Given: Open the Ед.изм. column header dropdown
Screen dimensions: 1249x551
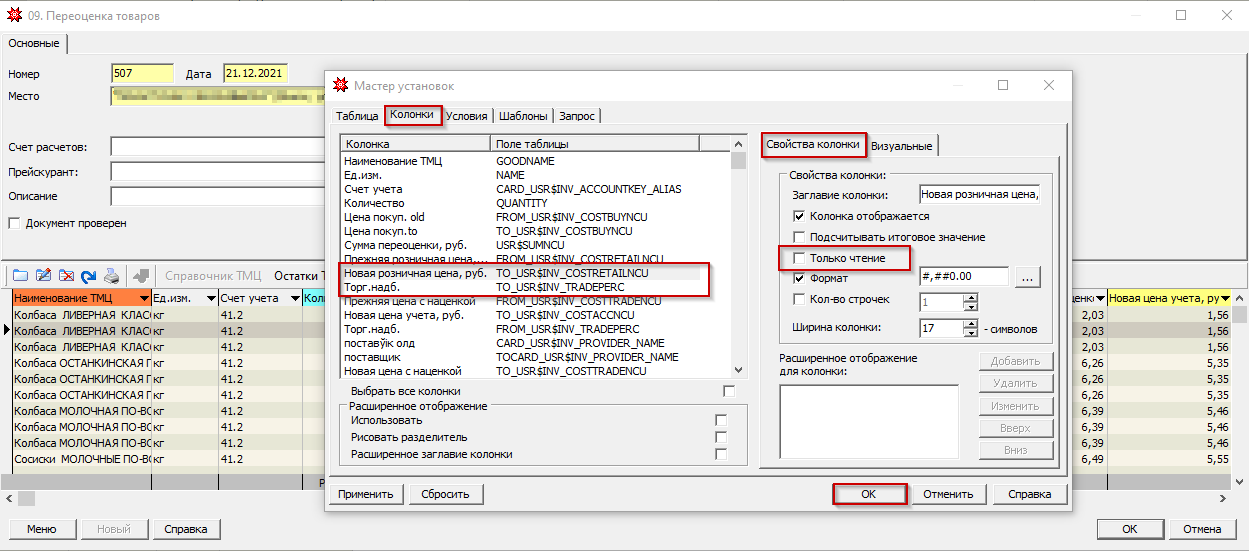Looking at the screenshot, I should 211,299.
